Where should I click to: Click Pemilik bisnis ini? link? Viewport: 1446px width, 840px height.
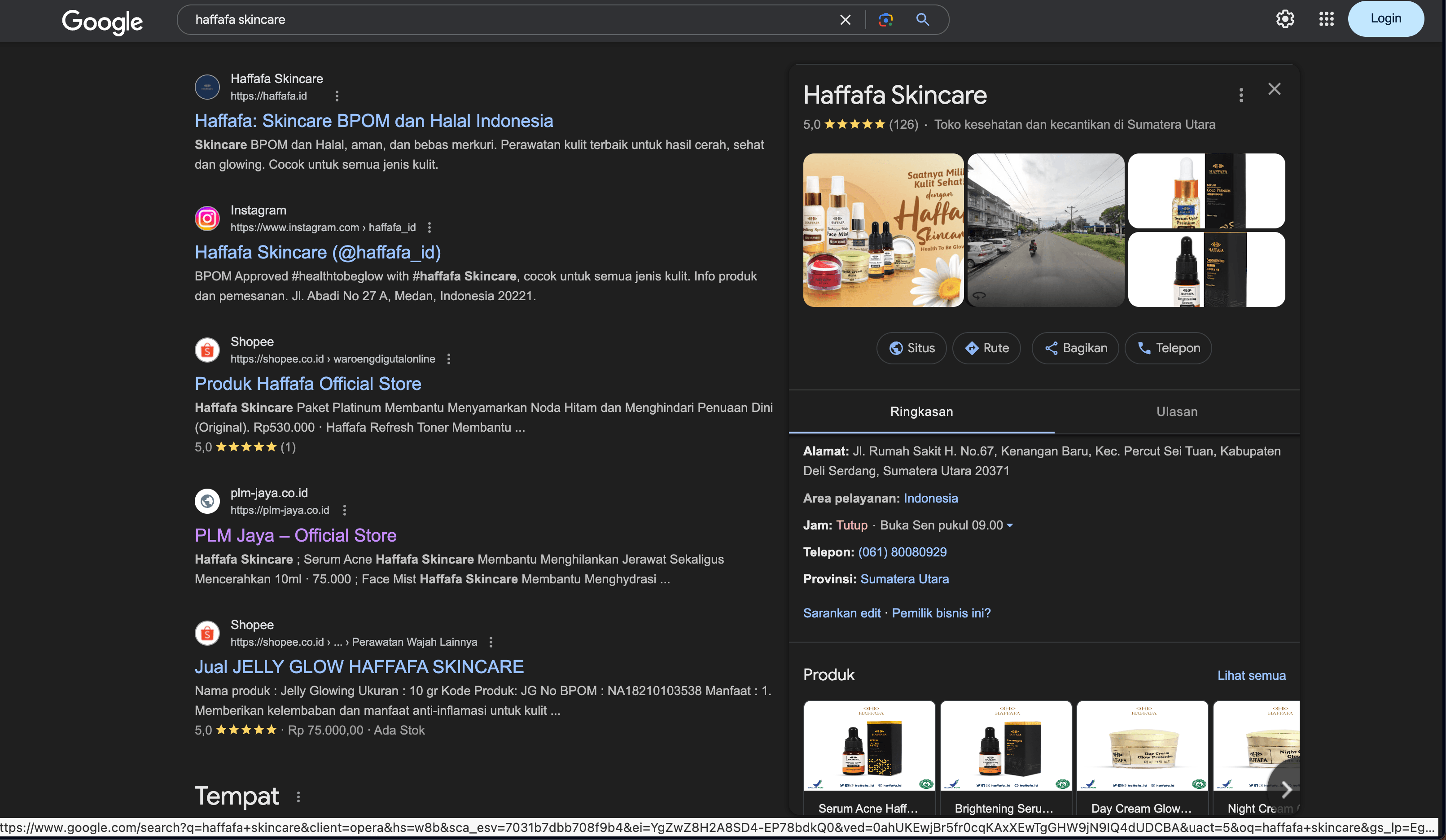point(942,613)
